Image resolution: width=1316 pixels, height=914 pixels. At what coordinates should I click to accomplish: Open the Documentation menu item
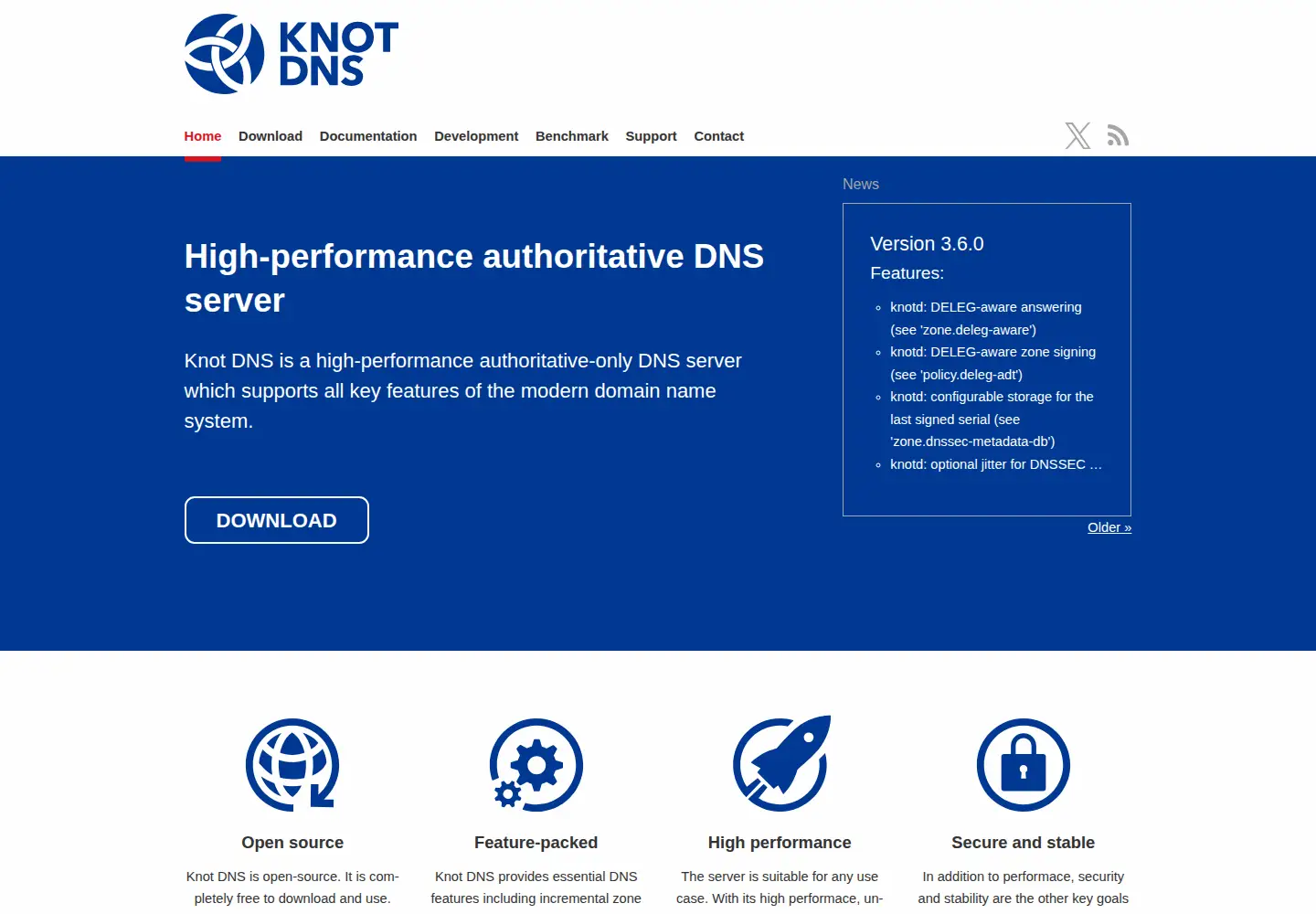click(x=368, y=136)
